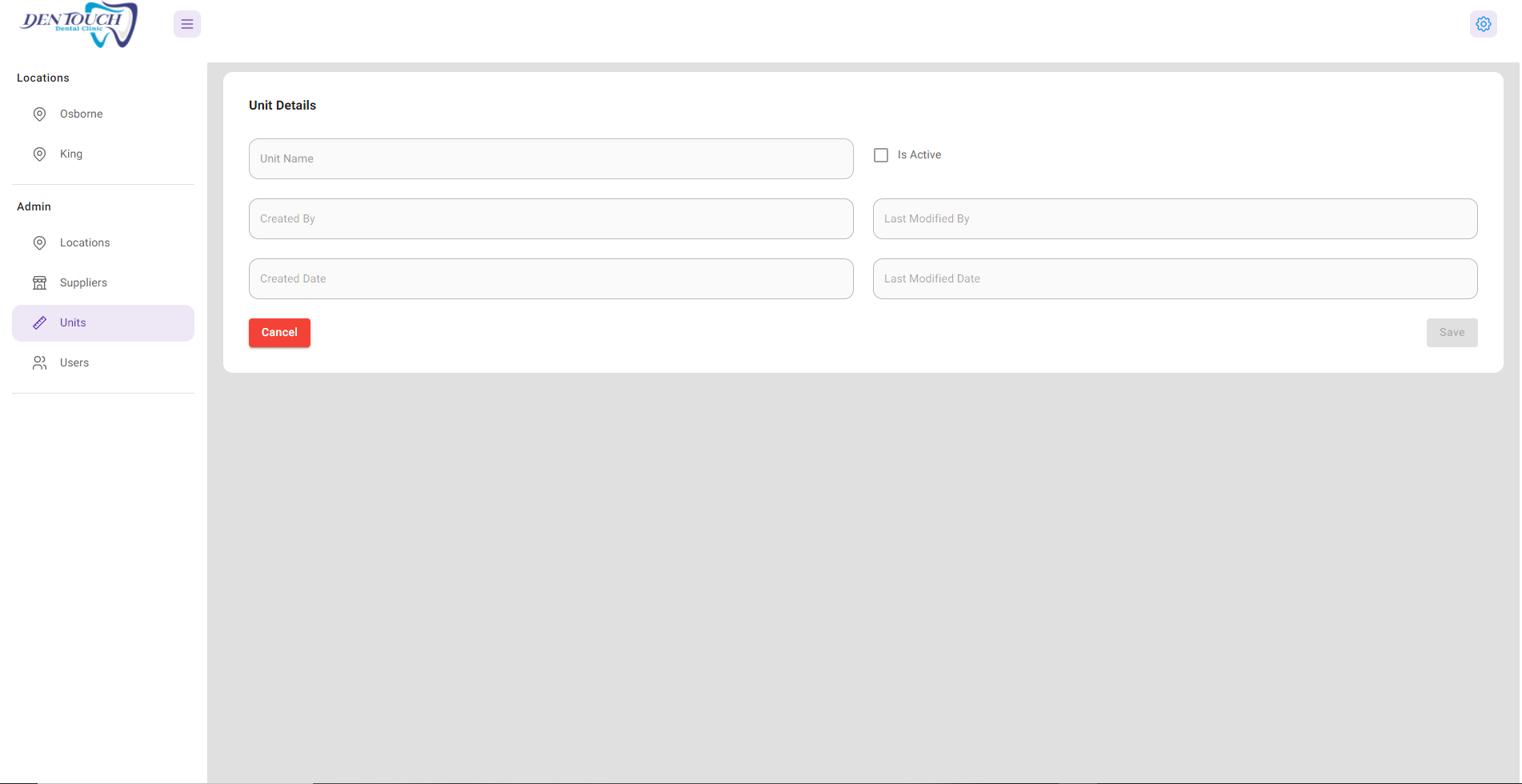Click the Locations section header at top

coord(43,78)
